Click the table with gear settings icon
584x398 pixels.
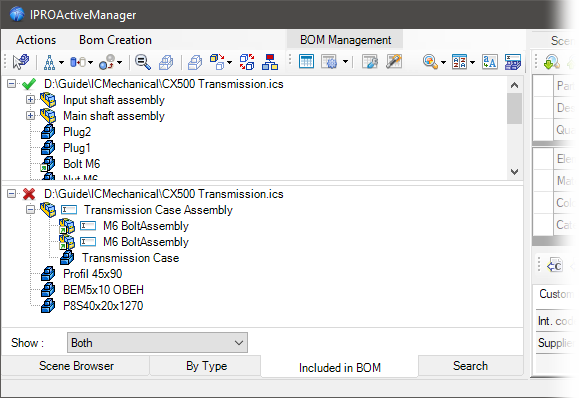(330, 62)
